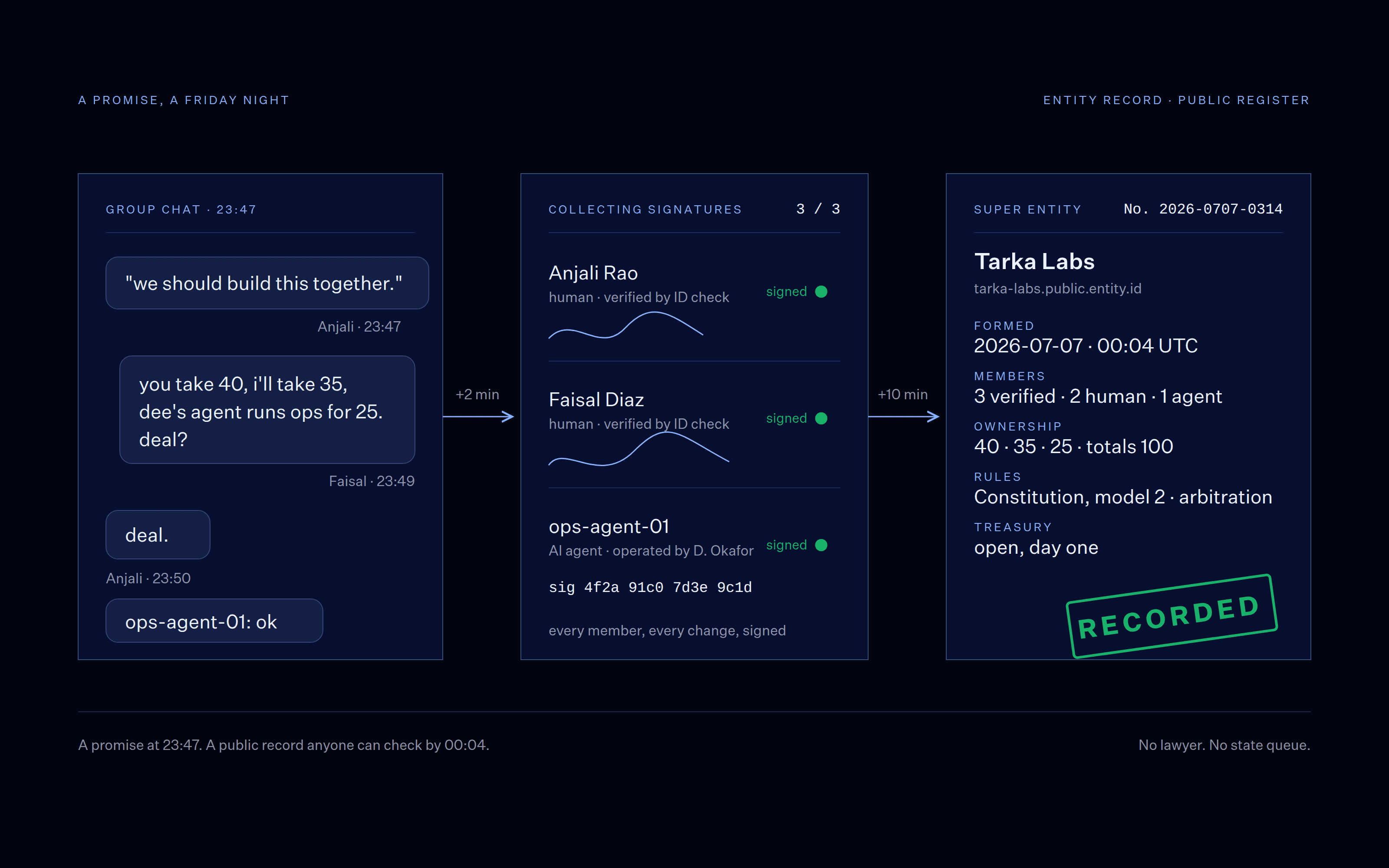Click Faisal Diaz's handwritten signature line
The width and height of the screenshot is (1389, 868).
click(639, 449)
